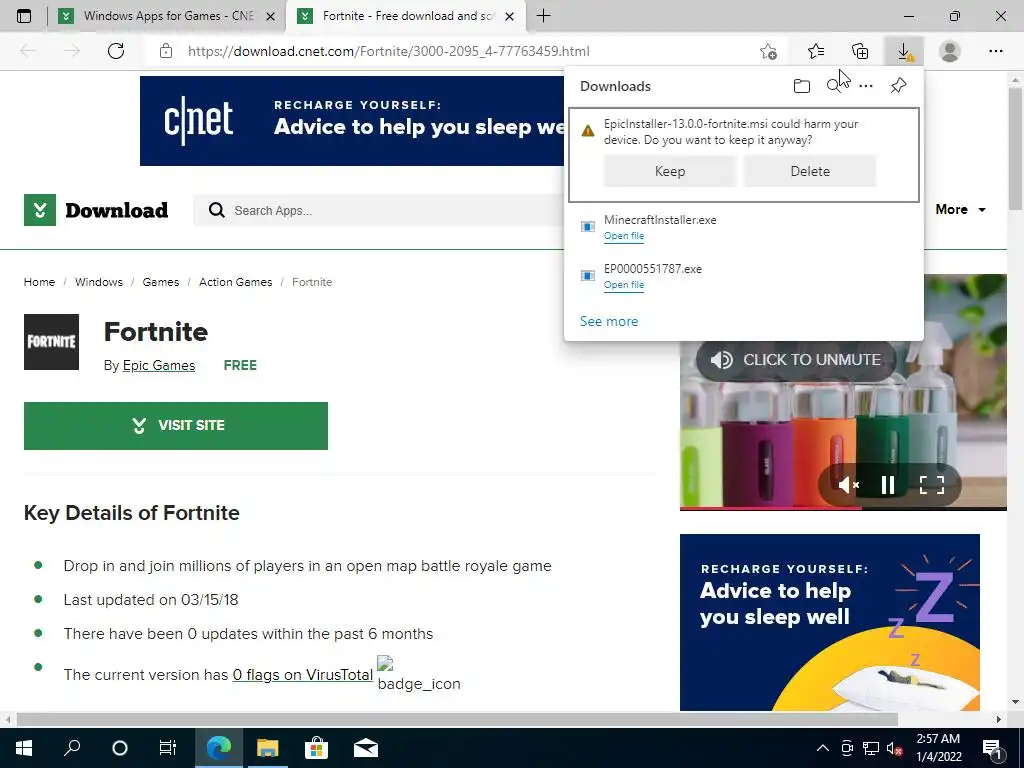Close the Fortnite tab
The width and height of the screenshot is (1024, 768).
click(x=509, y=17)
